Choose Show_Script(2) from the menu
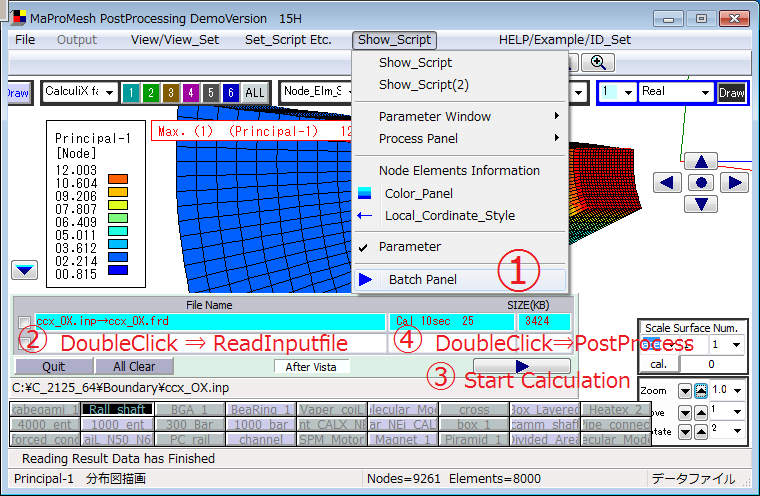Screen dimensions: 760x496 460,85
